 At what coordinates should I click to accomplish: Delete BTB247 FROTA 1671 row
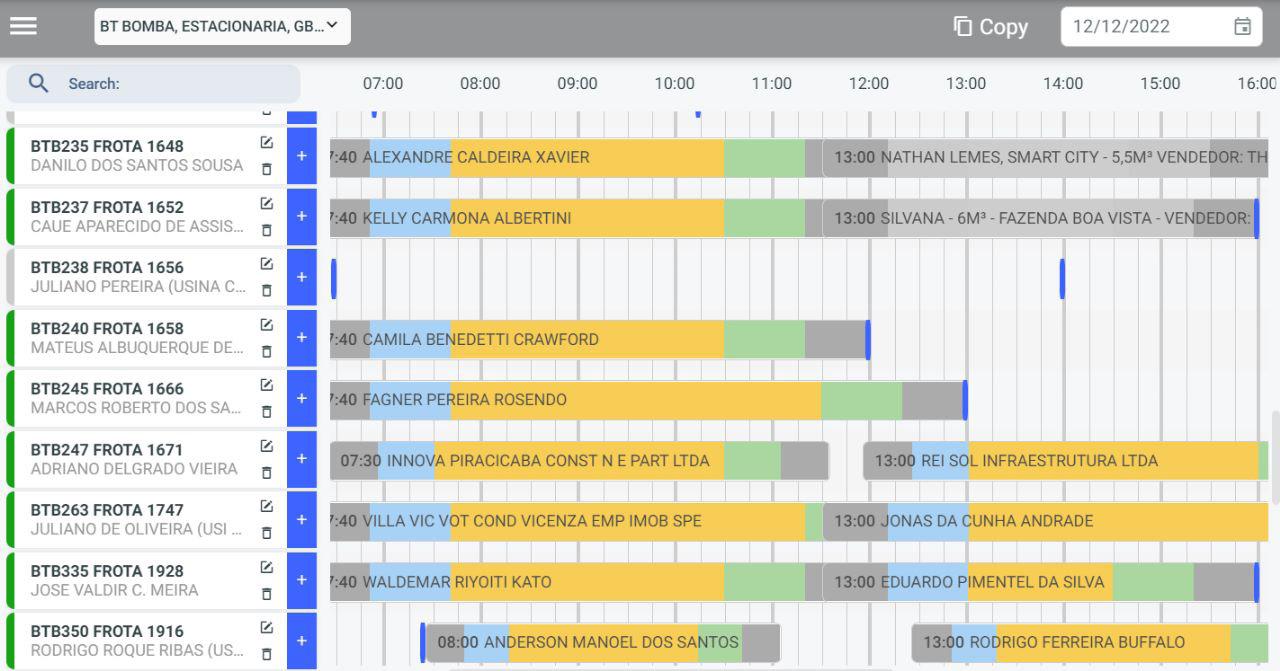266,473
